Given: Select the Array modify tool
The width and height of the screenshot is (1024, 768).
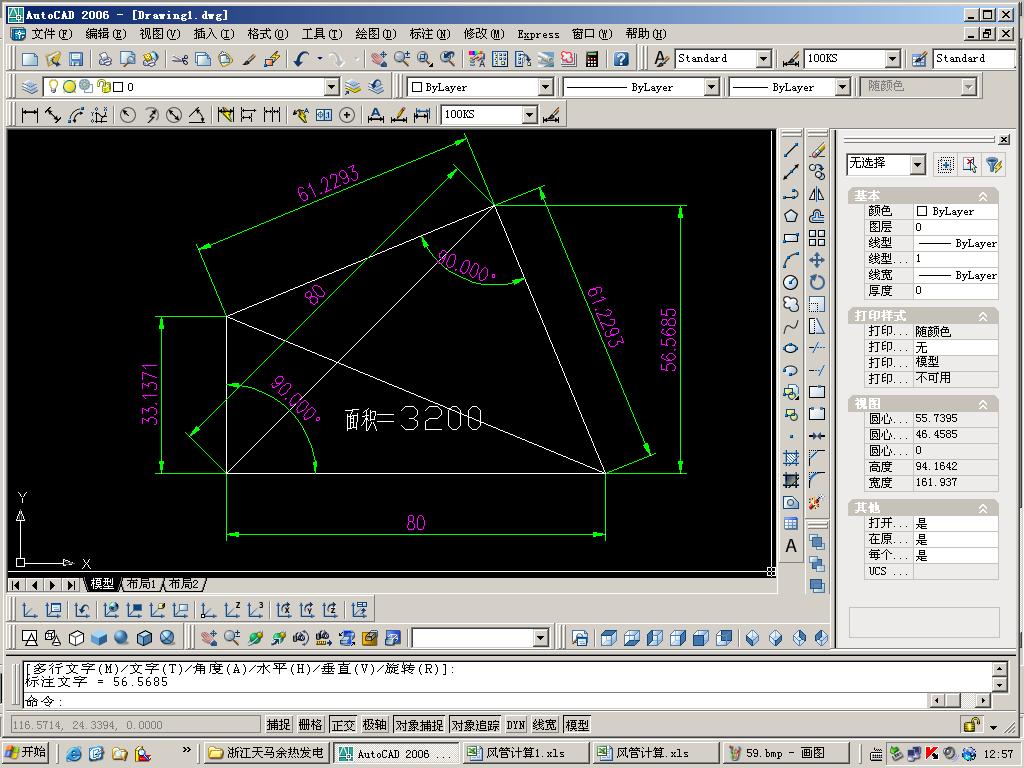Looking at the screenshot, I should click(x=817, y=238).
